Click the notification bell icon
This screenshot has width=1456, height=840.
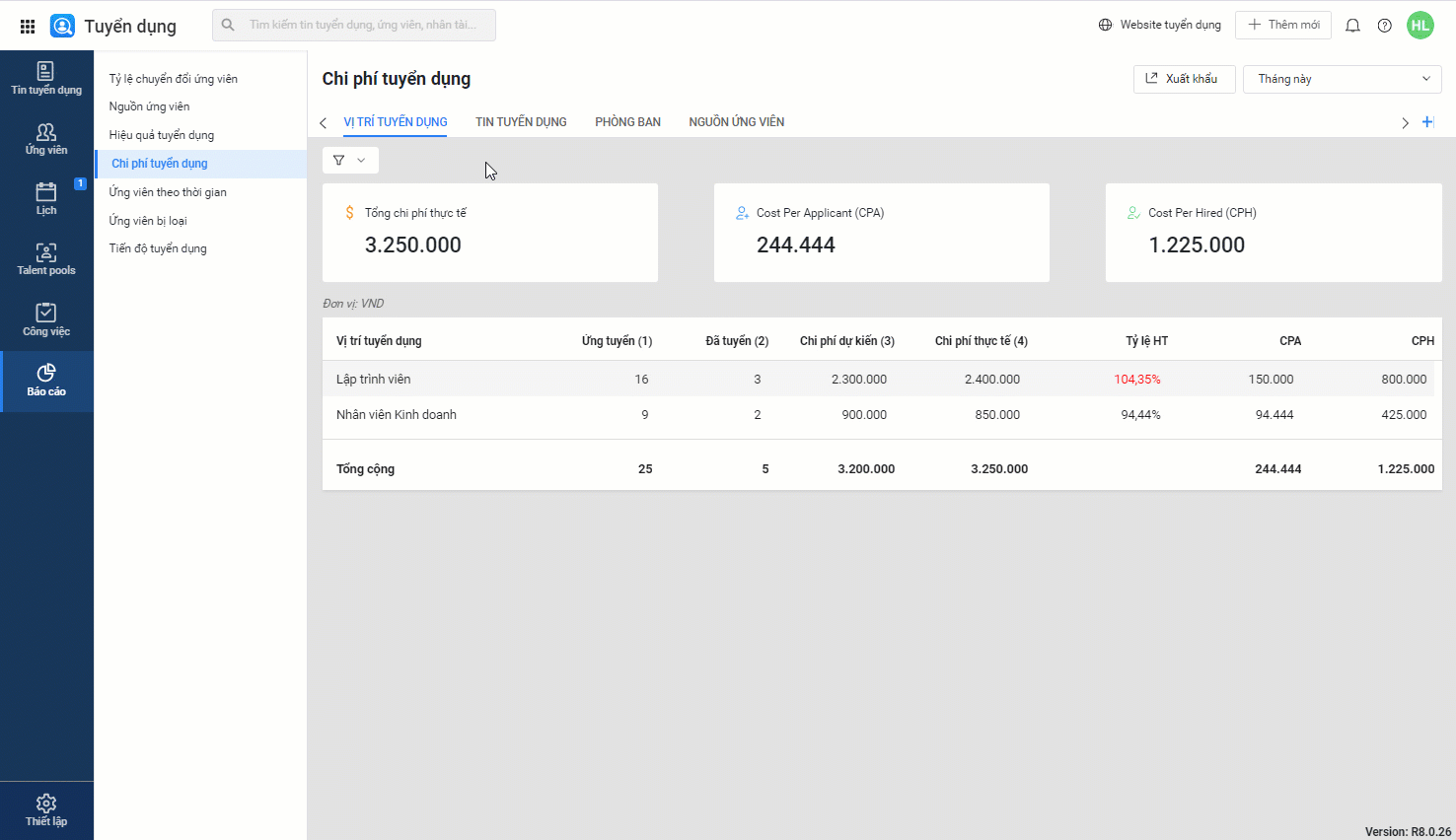(x=1352, y=26)
